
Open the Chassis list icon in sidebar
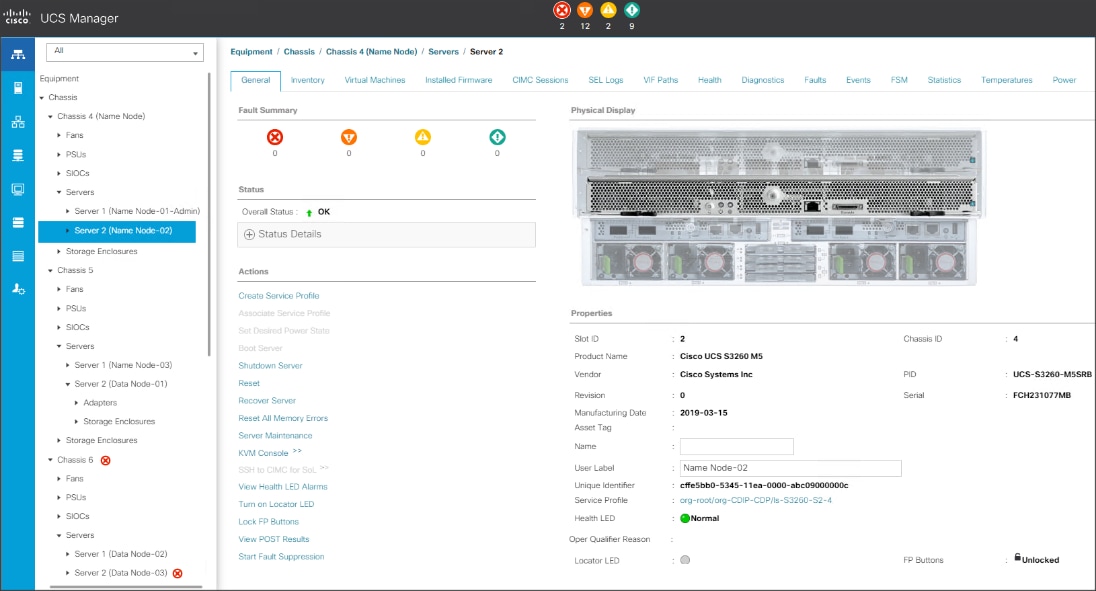pos(18,256)
